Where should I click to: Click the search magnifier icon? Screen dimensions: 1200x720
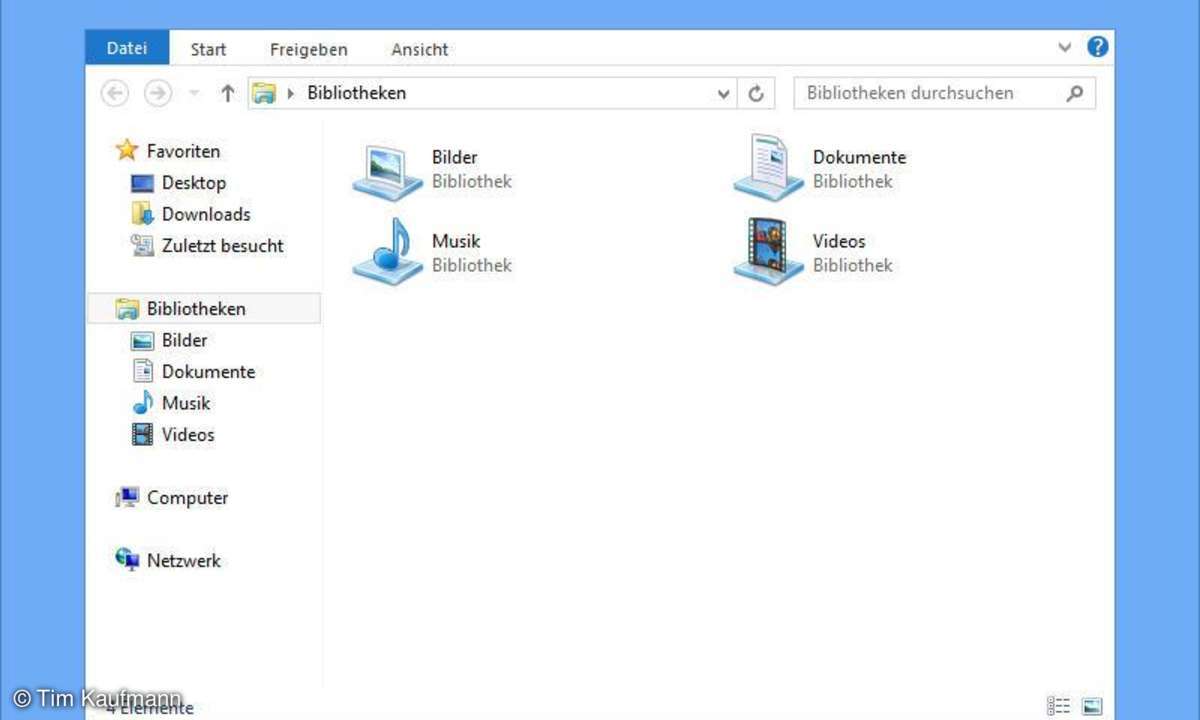[1075, 93]
